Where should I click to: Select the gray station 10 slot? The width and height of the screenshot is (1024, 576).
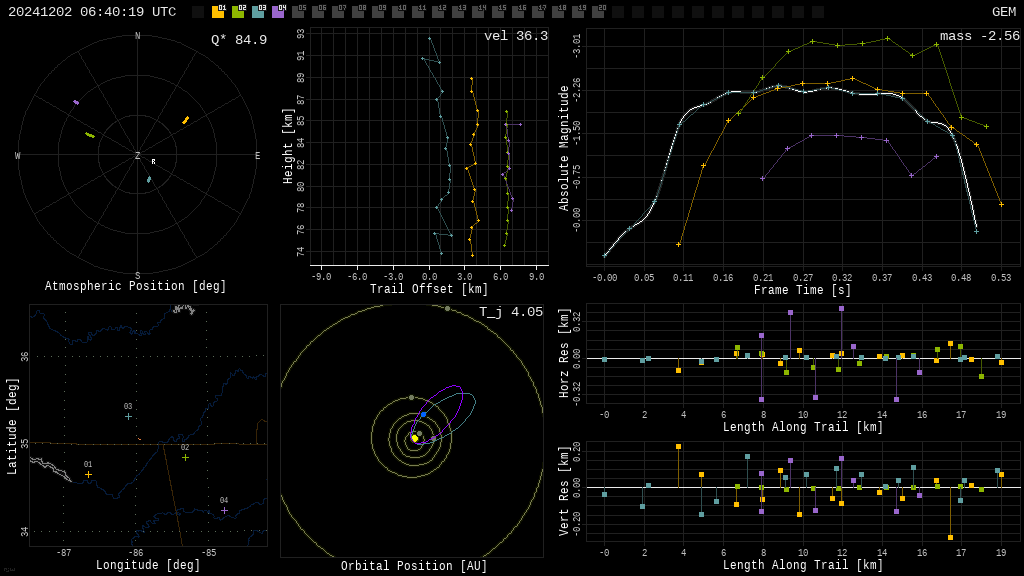click(398, 12)
